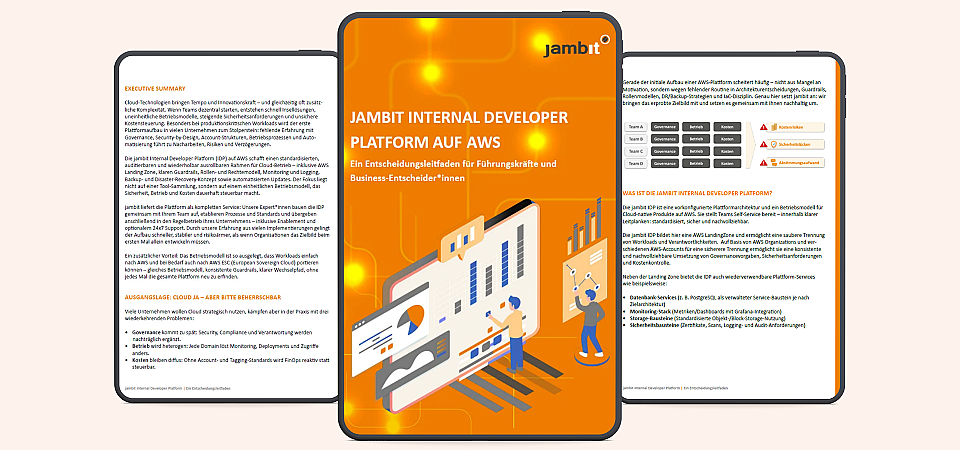
Task: Click the Betrieb box in Team C row
Action: click(x=696, y=151)
